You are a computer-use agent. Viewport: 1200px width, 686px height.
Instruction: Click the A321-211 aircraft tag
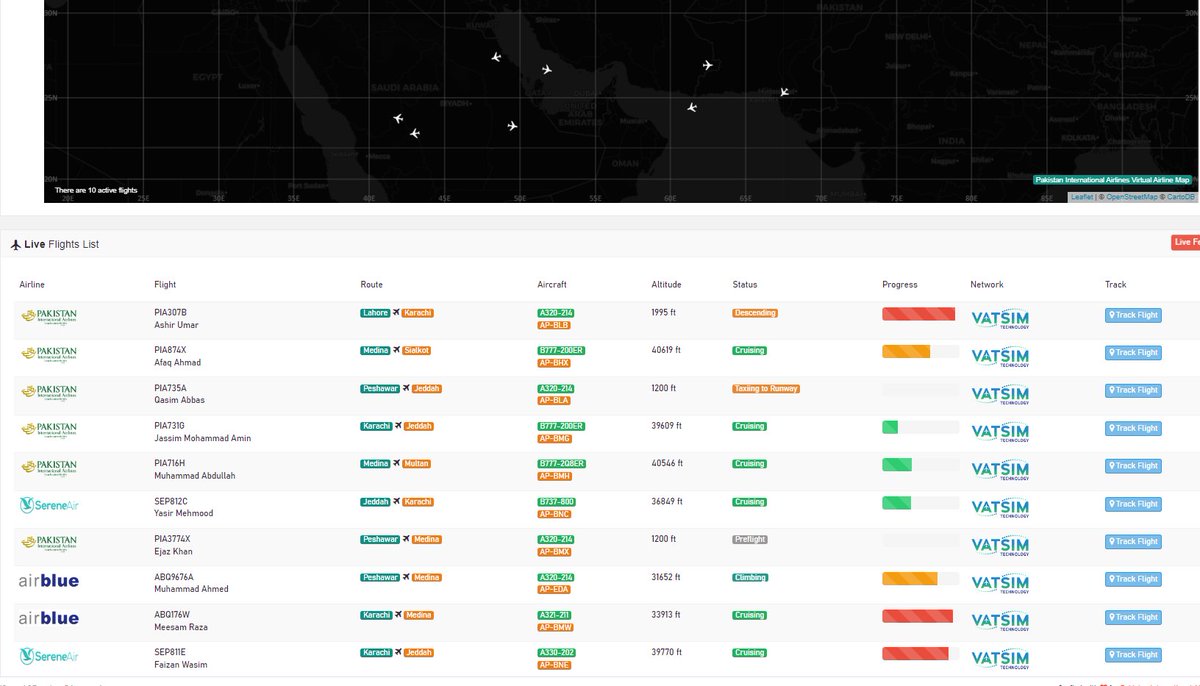tap(556, 615)
